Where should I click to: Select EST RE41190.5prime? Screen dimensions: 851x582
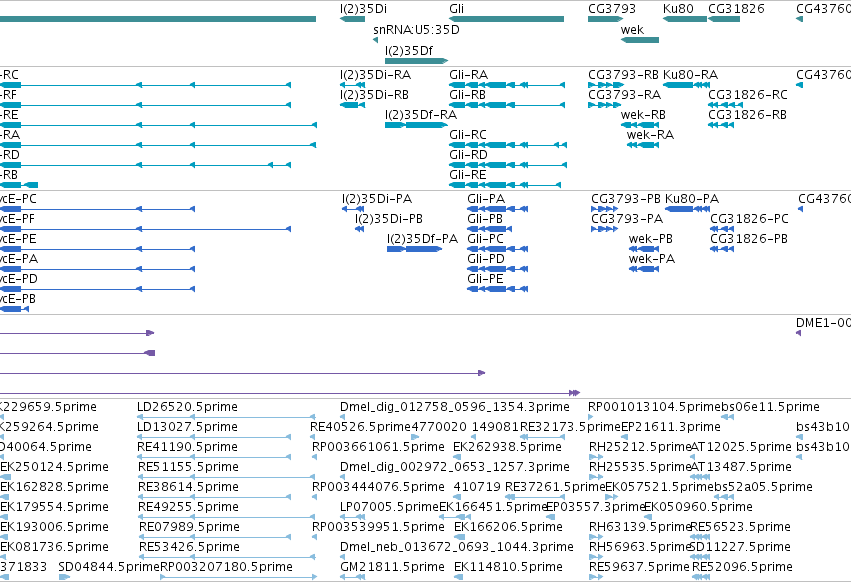coord(187,447)
